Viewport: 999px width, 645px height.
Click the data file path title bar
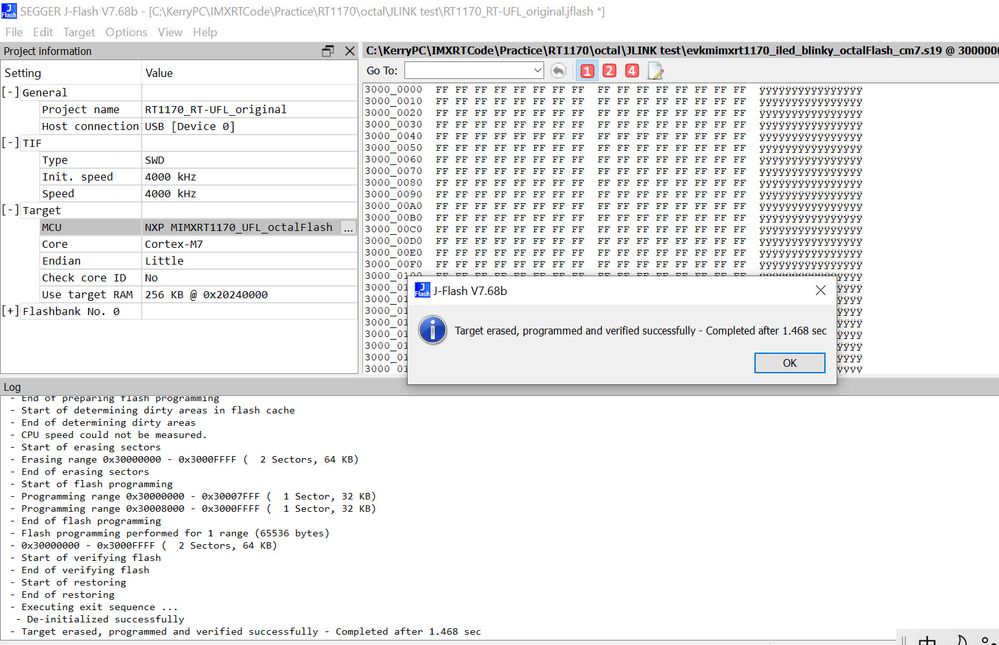[681, 50]
